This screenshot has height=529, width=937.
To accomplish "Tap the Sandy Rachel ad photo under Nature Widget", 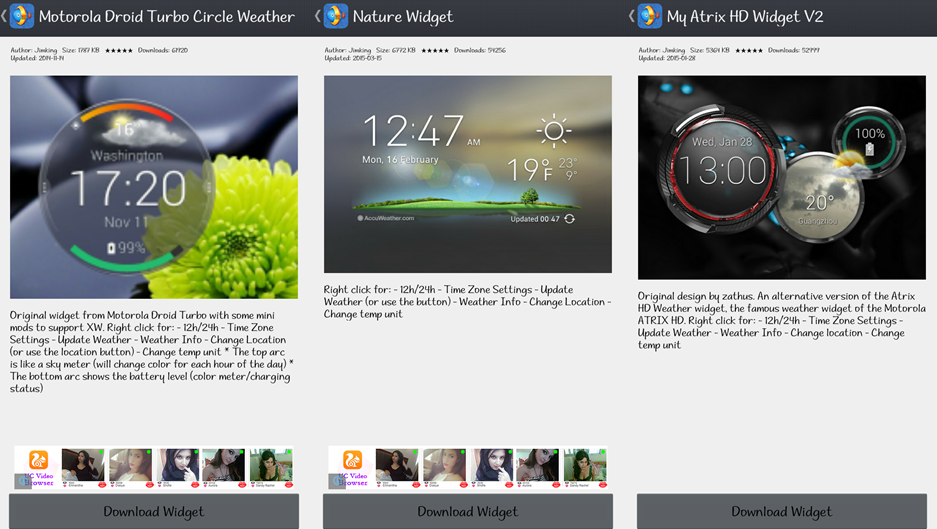I will (585, 467).
